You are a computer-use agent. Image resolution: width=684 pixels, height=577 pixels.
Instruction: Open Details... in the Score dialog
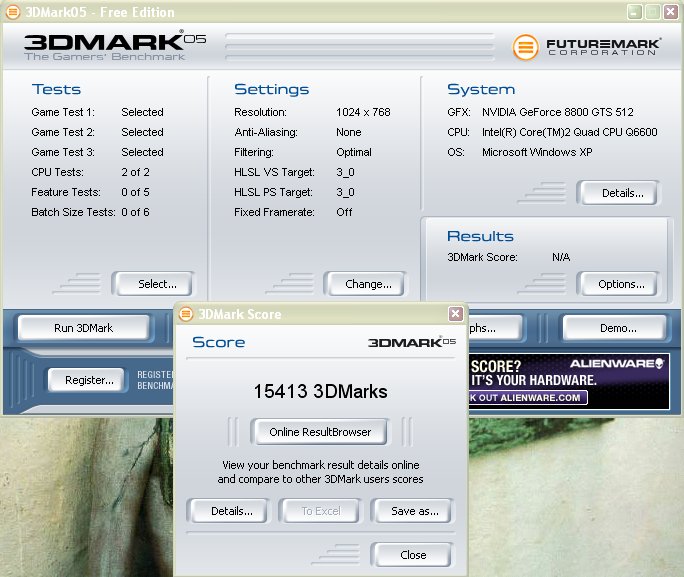coord(228,511)
